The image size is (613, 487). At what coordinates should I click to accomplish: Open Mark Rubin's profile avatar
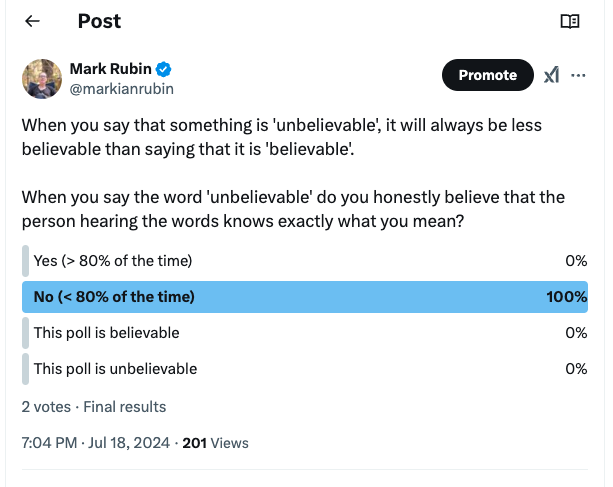point(41,78)
